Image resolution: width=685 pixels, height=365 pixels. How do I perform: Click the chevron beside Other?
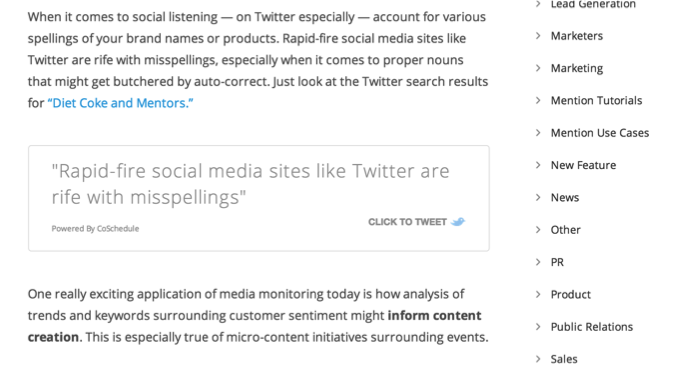pos(538,230)
